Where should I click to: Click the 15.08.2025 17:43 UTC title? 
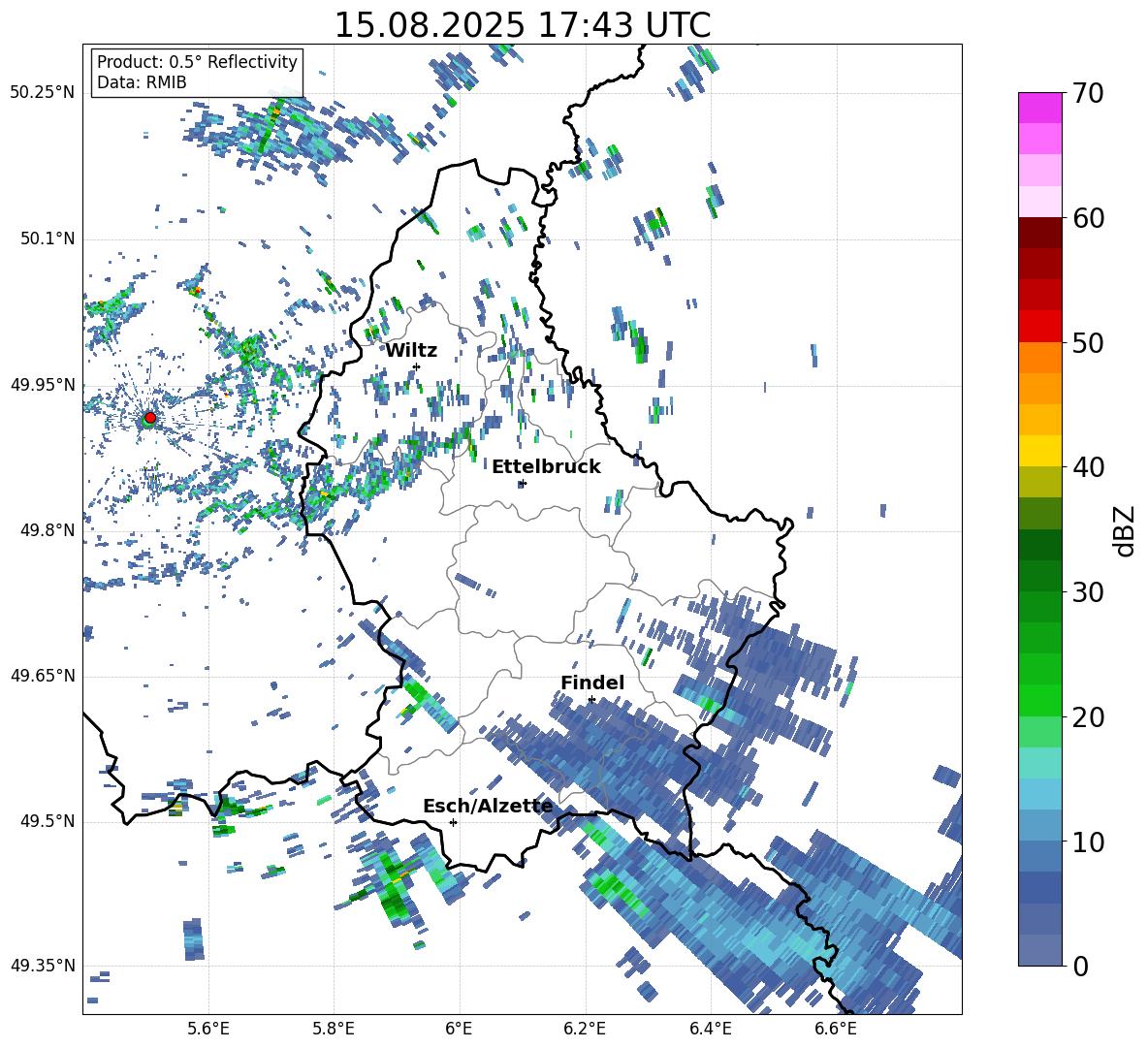[523, 25]
